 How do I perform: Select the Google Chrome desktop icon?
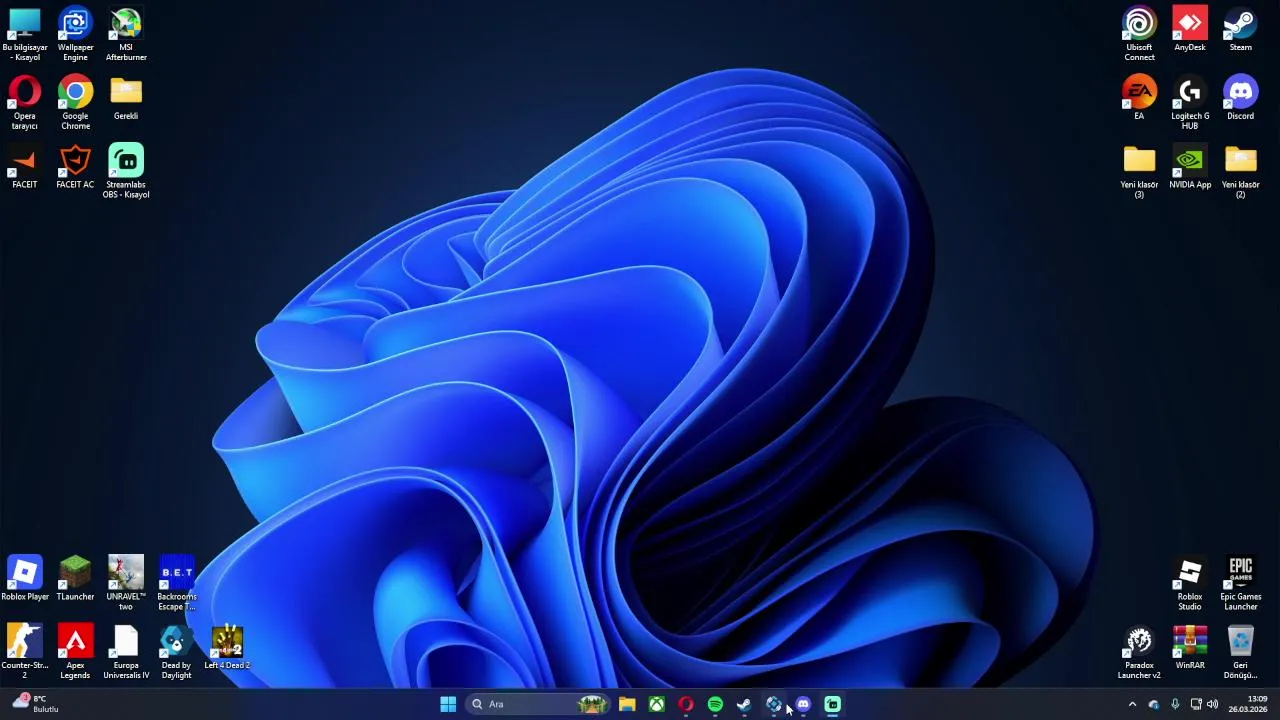75,103
